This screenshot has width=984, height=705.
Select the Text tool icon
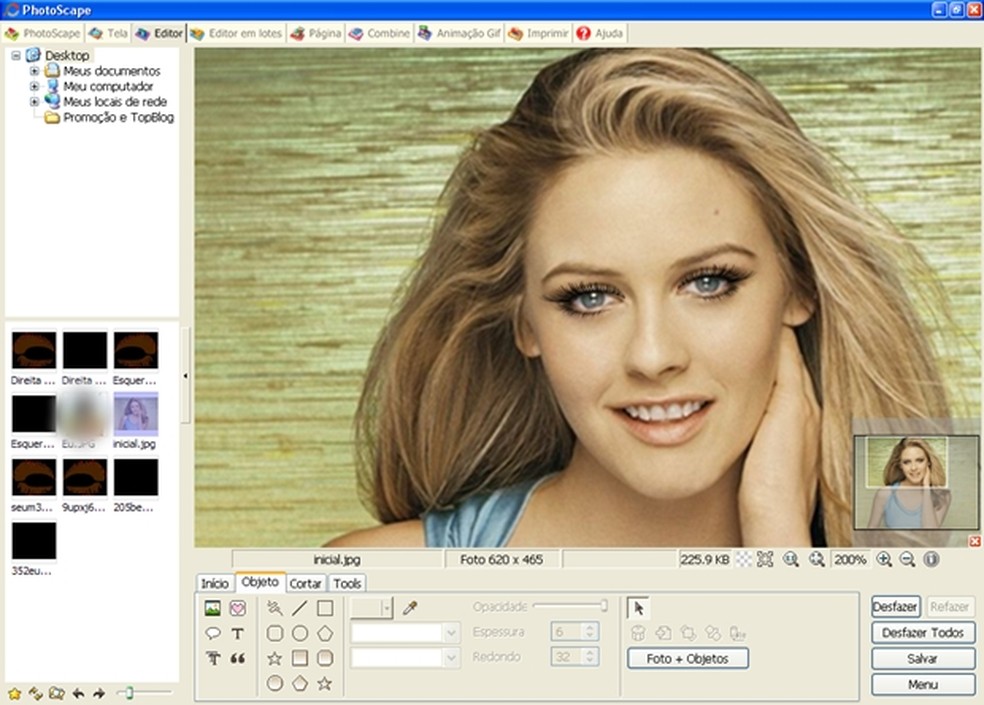[x=238, y=633]
